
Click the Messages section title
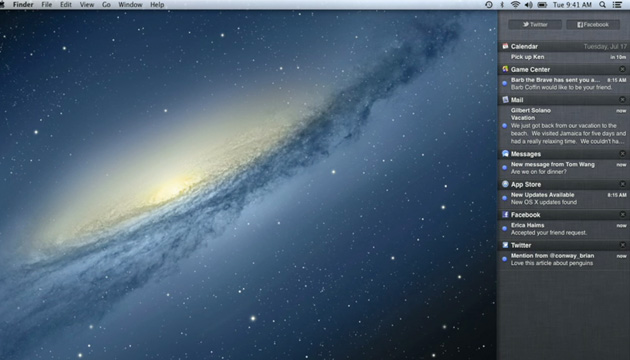click(x=526, y=154)
